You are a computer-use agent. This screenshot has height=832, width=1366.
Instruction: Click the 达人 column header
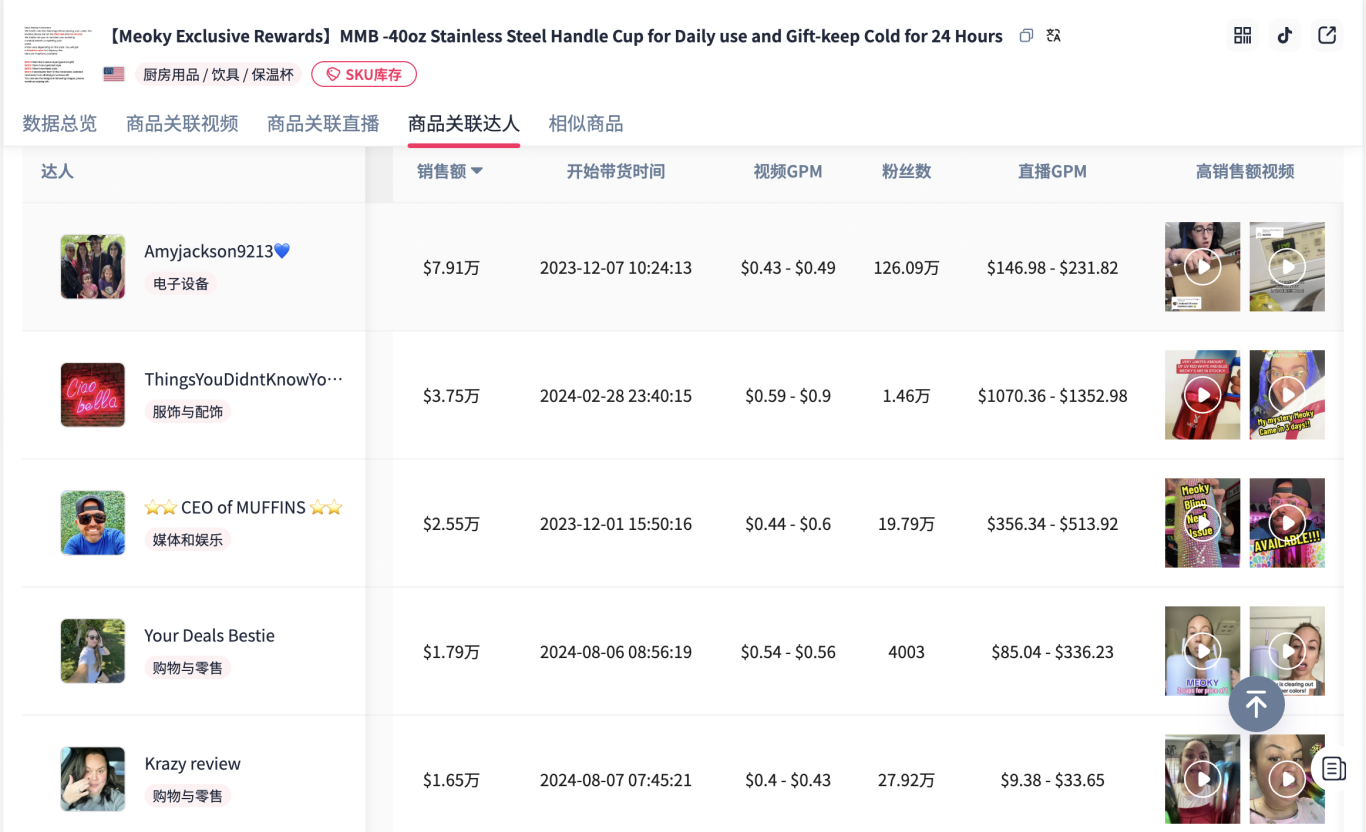pyautogui.click(x=57, y=171)
